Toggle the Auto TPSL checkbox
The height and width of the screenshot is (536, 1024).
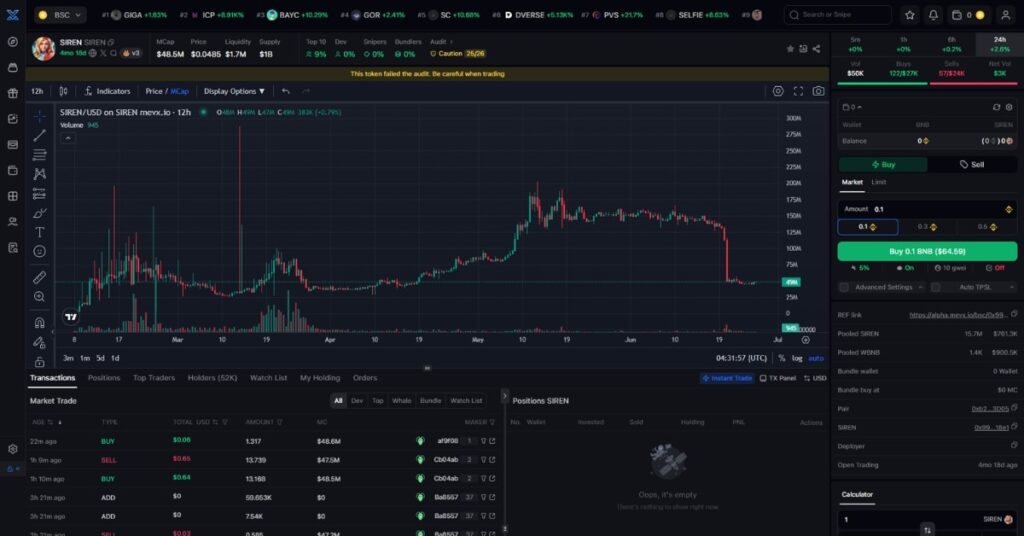pyautogui.click(x=935, y=287)
